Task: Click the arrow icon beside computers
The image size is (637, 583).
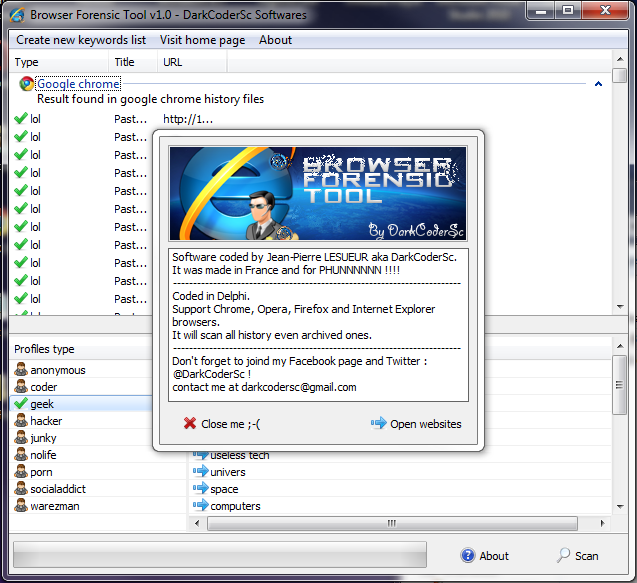Action: (x=201, y=505)
